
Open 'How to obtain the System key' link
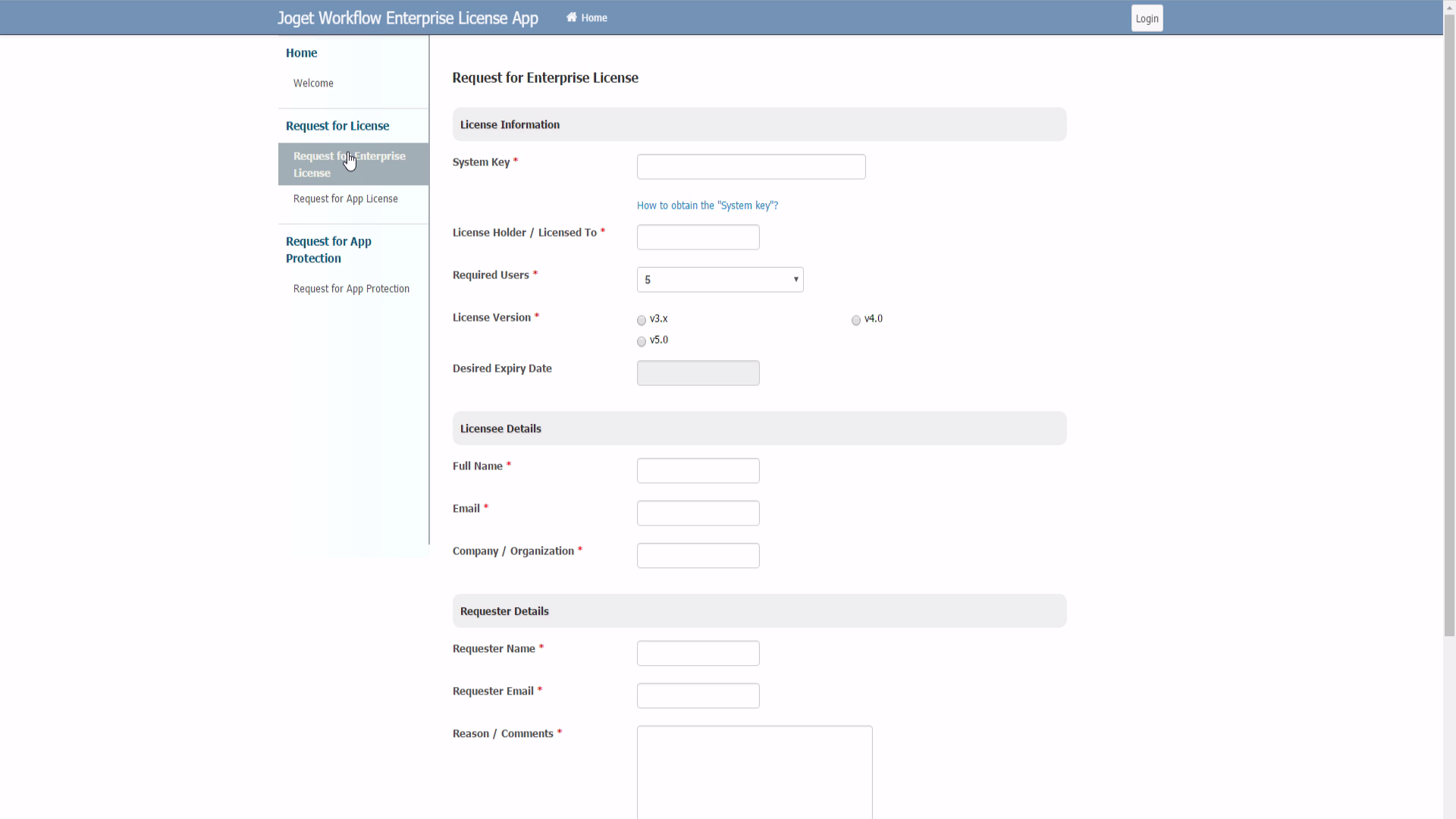click(x=707, y=206)
